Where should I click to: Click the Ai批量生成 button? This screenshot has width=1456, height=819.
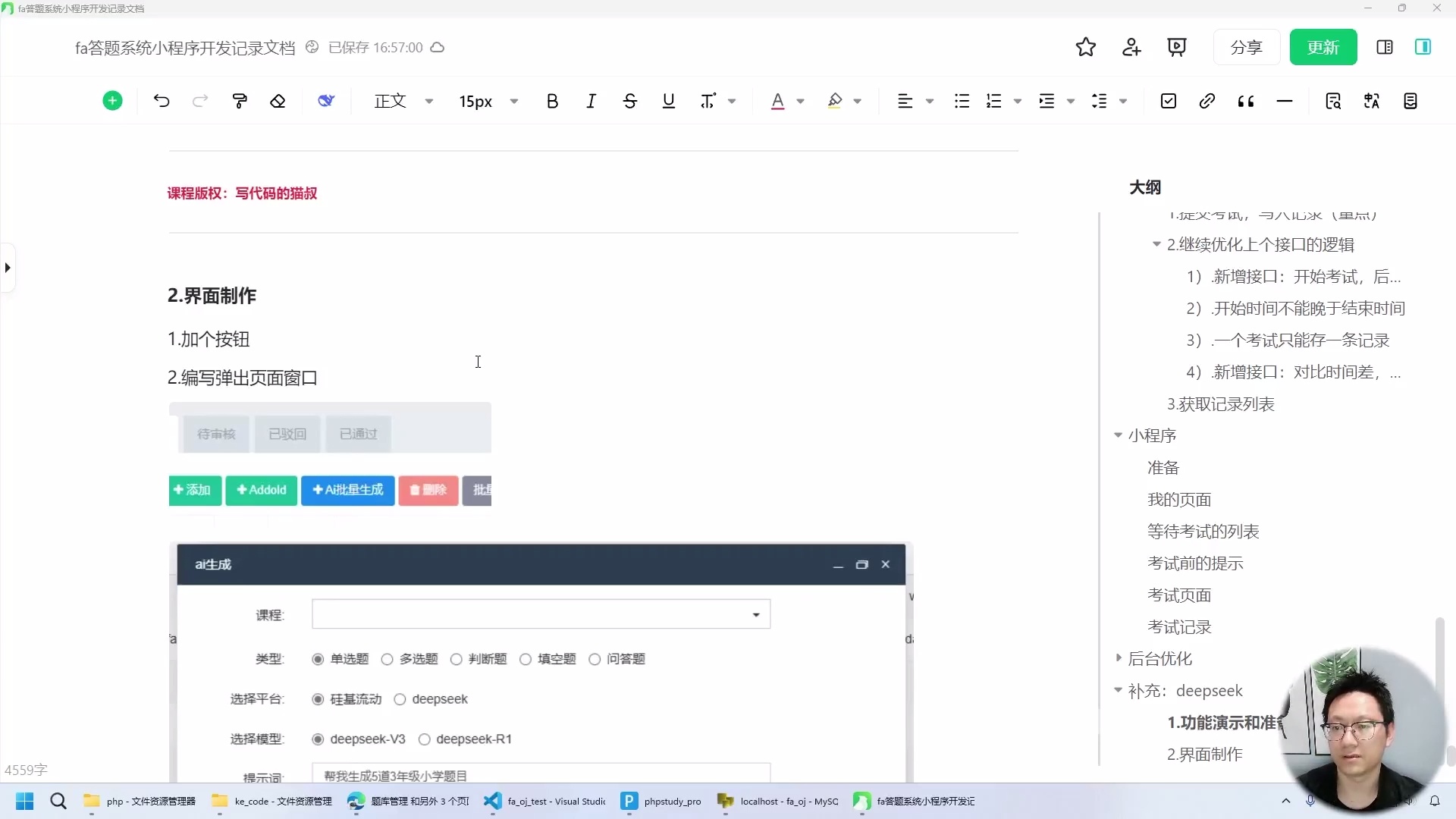click(347, 490)
